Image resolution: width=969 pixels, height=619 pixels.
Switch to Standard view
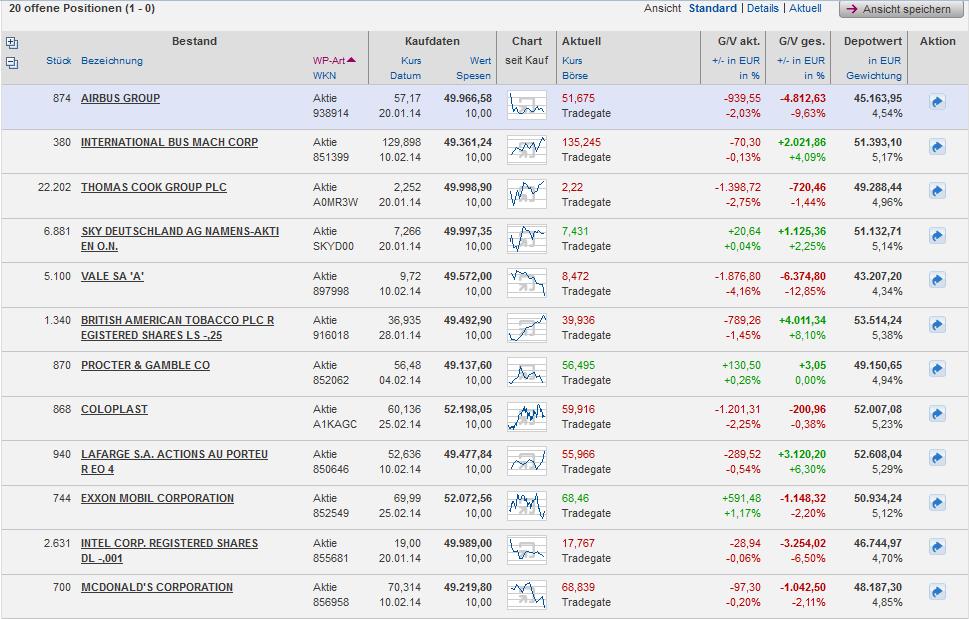pos(713,8)
